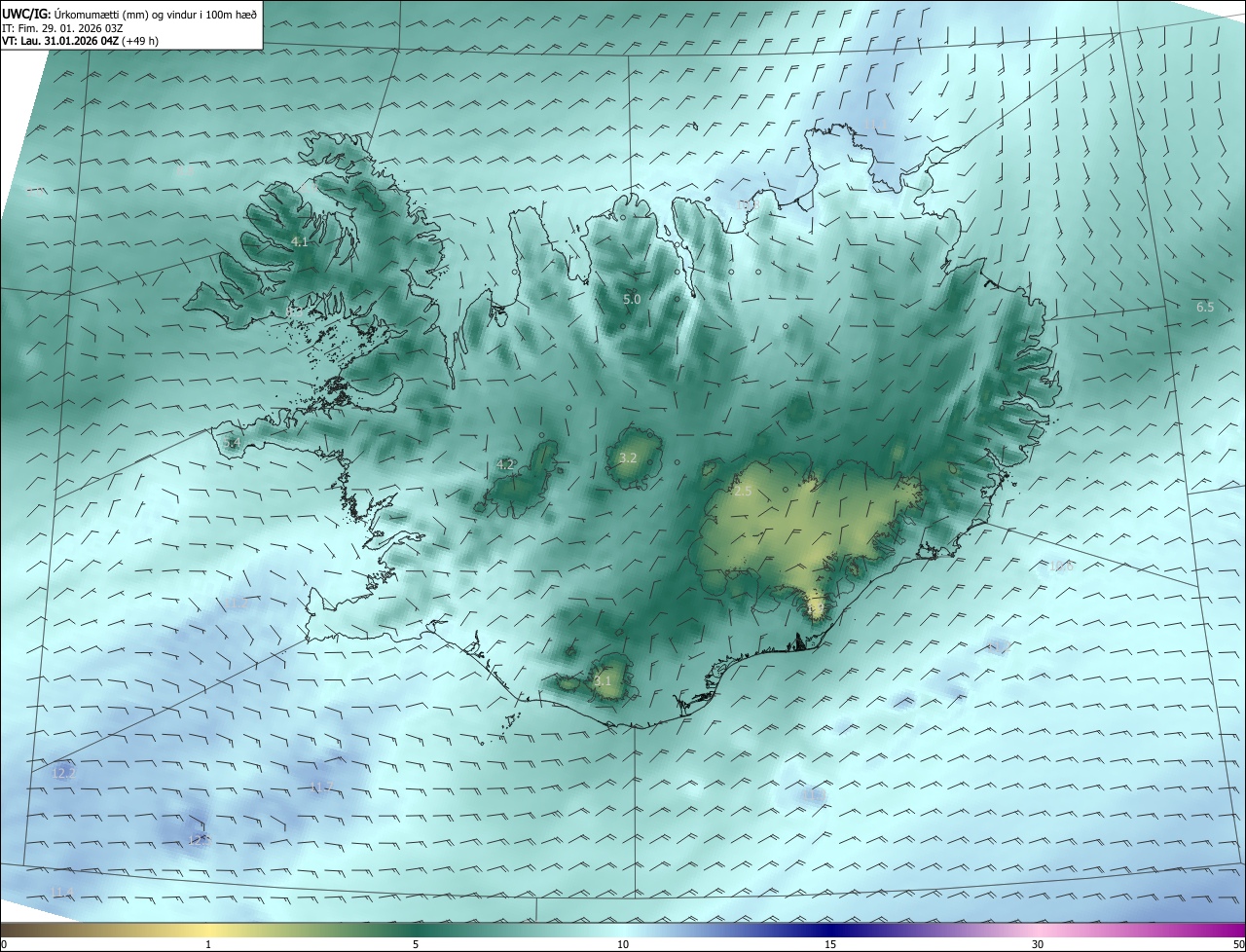Click the 4.1 value in the Westfjords
This screenshot has height=952, width=1246.
click(300, 241)
